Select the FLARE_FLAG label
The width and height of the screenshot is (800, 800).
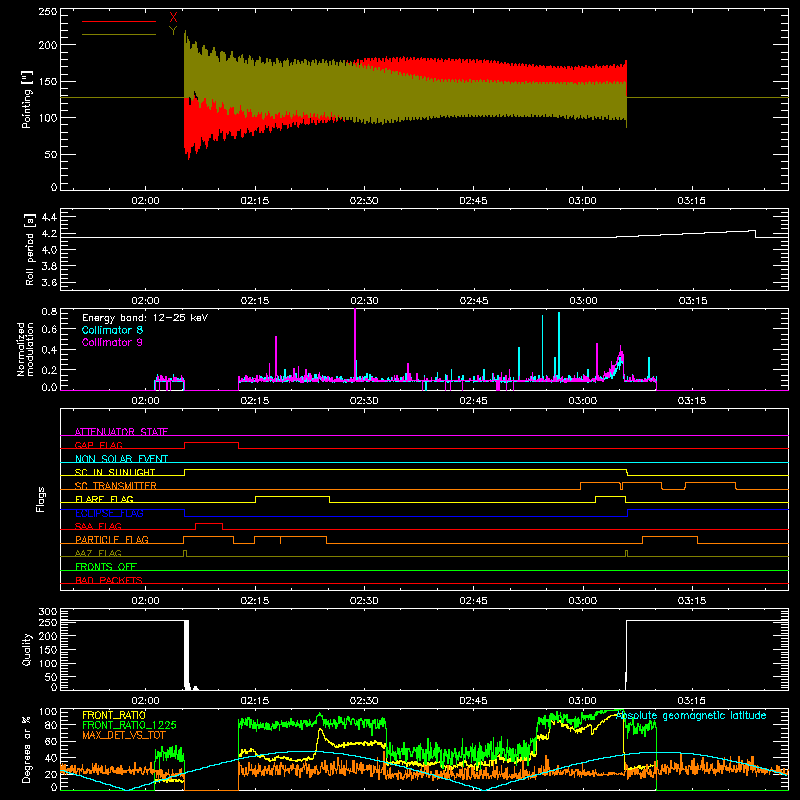(104, 499)
